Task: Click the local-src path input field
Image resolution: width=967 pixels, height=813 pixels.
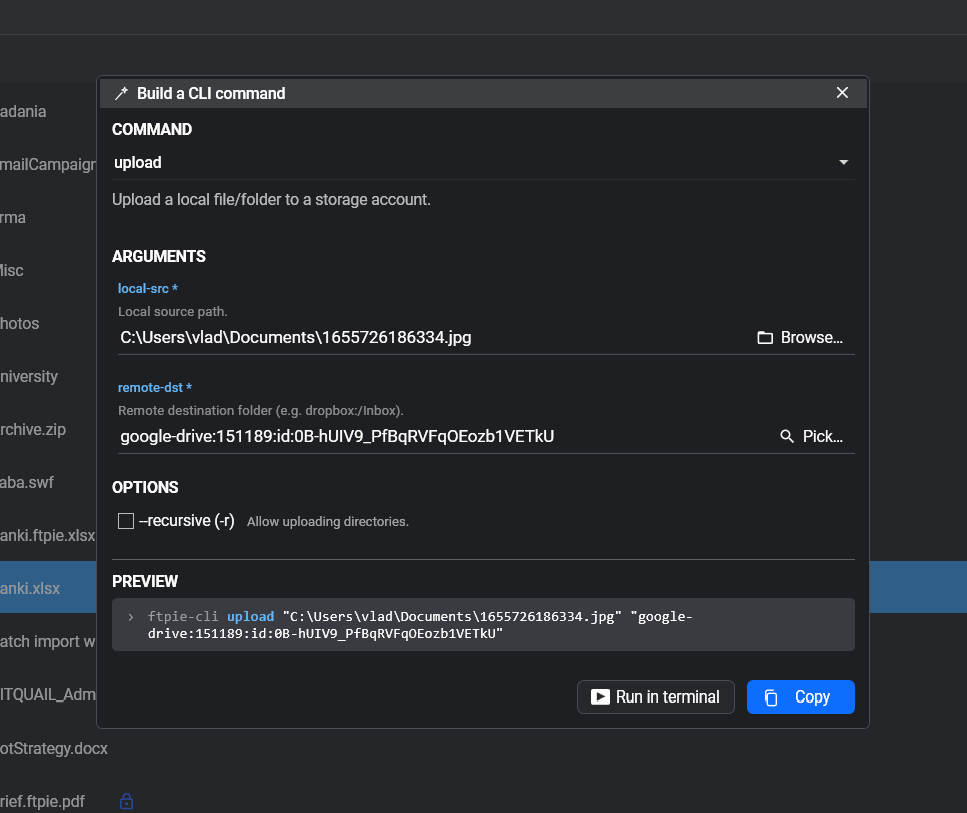Action: (x=432, y=337)
